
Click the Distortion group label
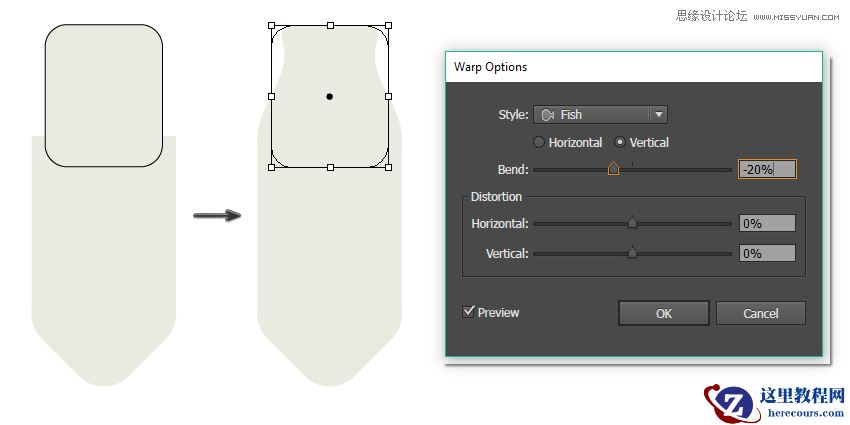[496, 197]
